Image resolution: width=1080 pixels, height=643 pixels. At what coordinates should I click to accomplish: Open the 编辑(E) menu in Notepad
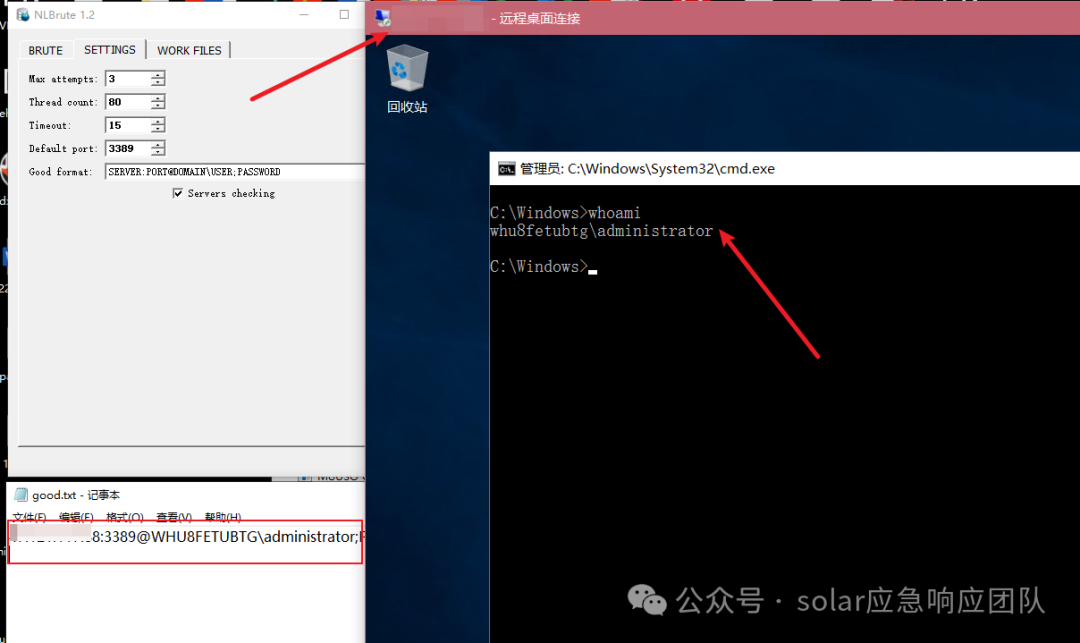pyautogui.click(x=76, y=516)
